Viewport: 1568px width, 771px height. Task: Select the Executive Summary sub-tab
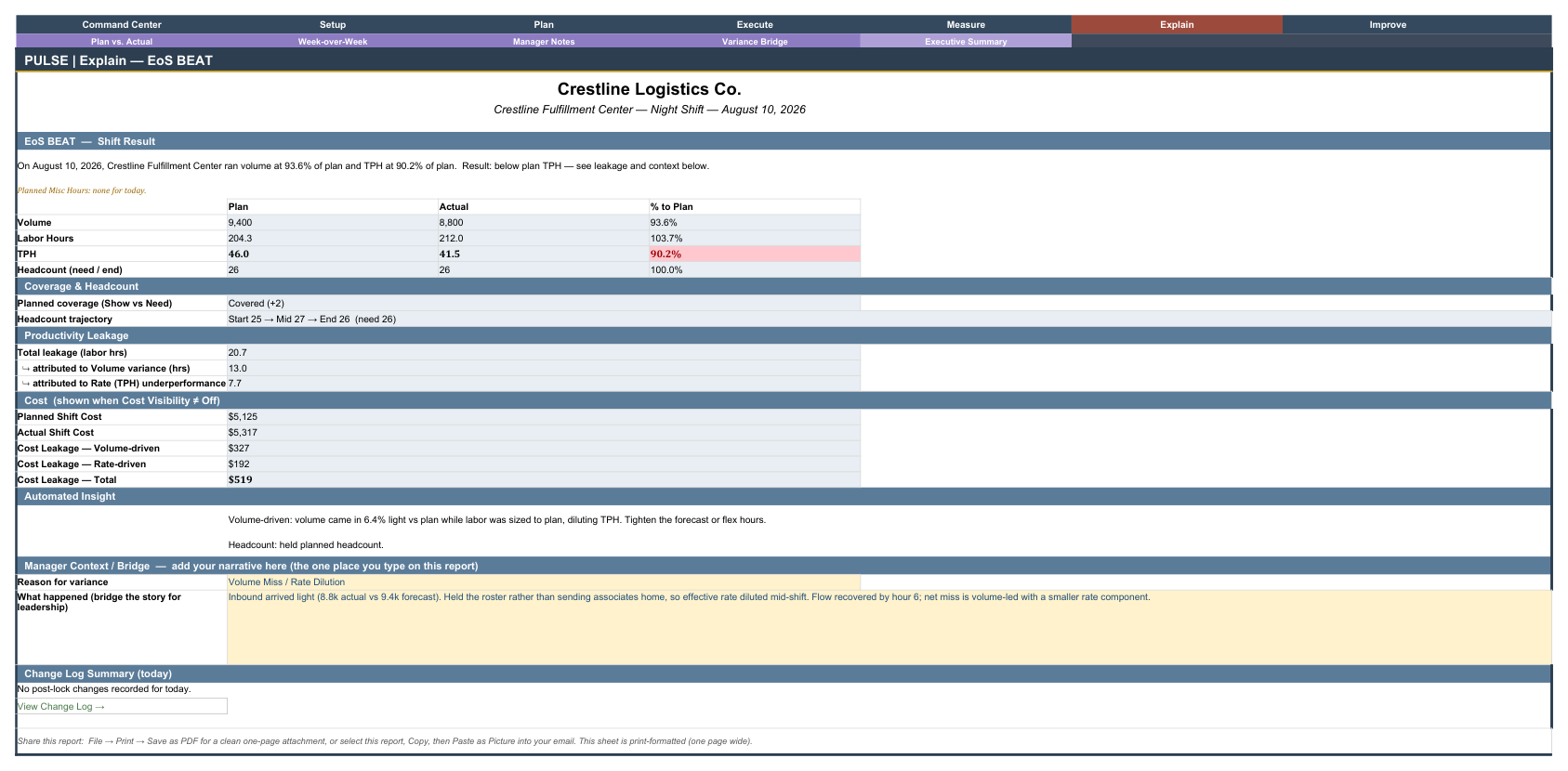[966, 41]
